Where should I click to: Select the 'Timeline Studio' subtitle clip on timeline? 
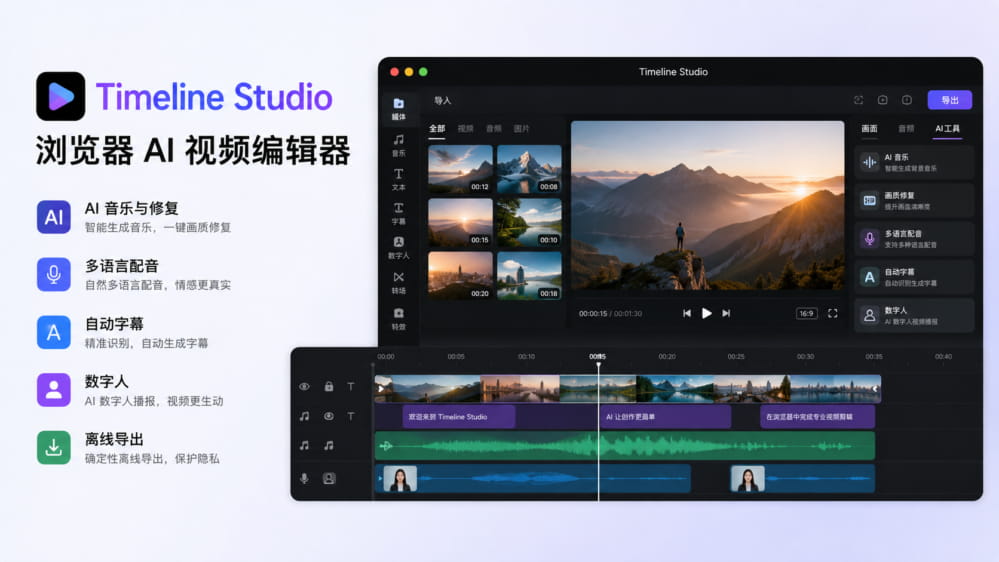click(x=459, y=417)
